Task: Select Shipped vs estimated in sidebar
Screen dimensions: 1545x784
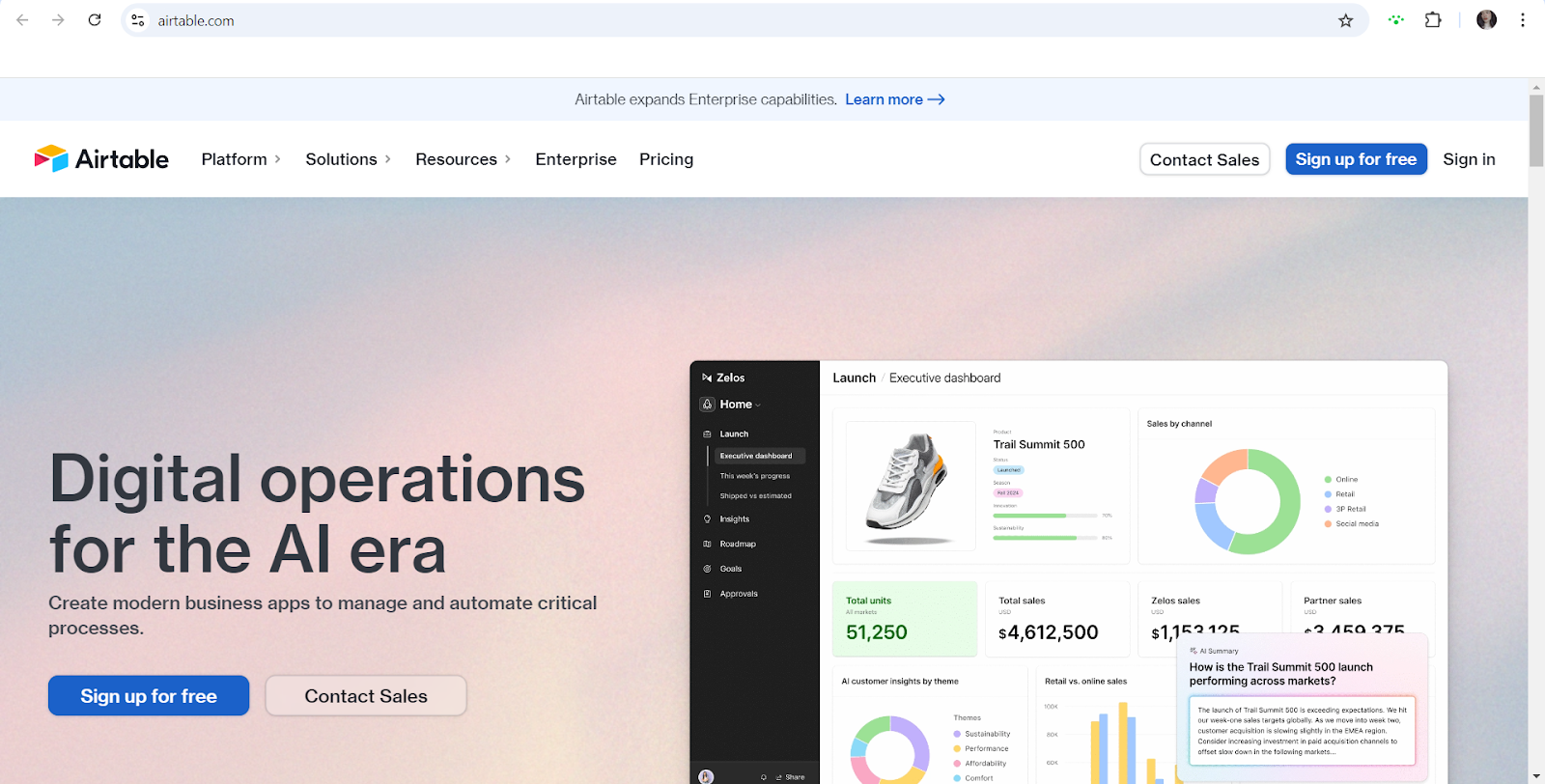Action: coord(755,496)
